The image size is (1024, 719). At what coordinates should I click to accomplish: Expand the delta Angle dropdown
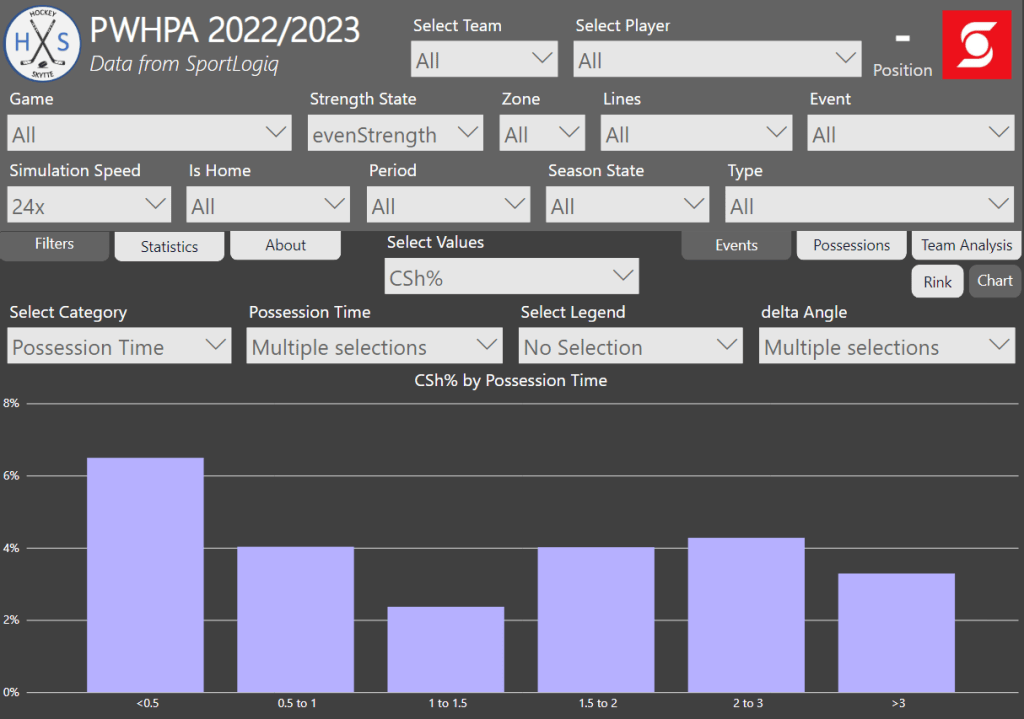click(x=886, y=347)
